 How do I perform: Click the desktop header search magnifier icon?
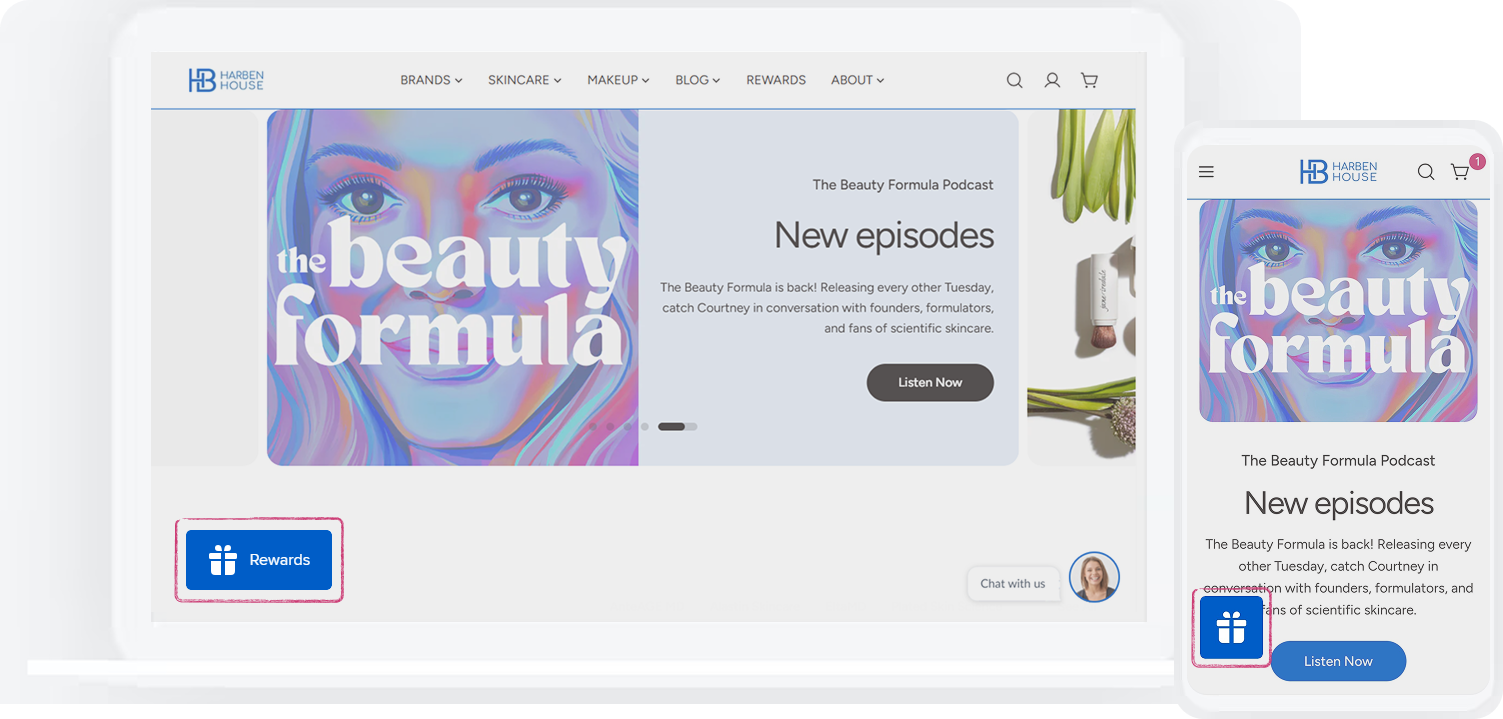coord(1014,80)
